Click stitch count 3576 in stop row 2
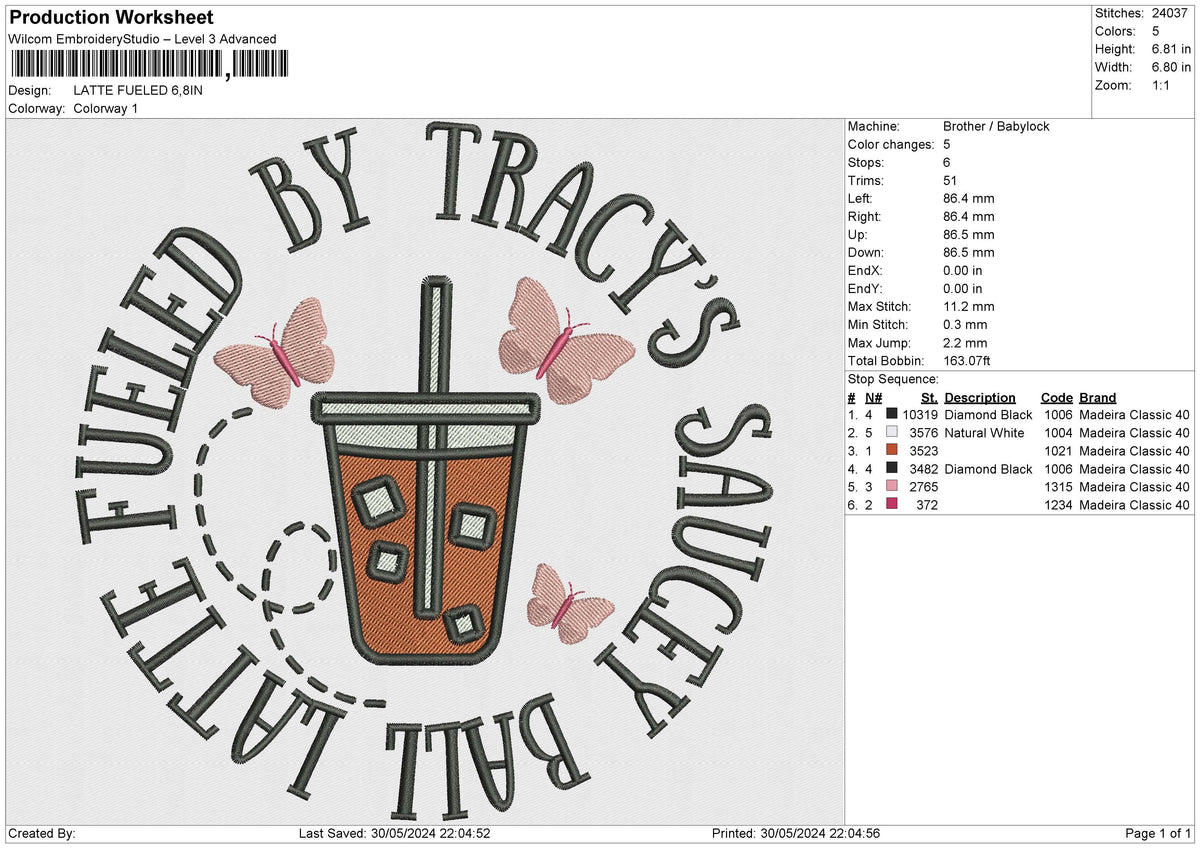Viewport: 1200px width, 848px height. pos(924,433)
